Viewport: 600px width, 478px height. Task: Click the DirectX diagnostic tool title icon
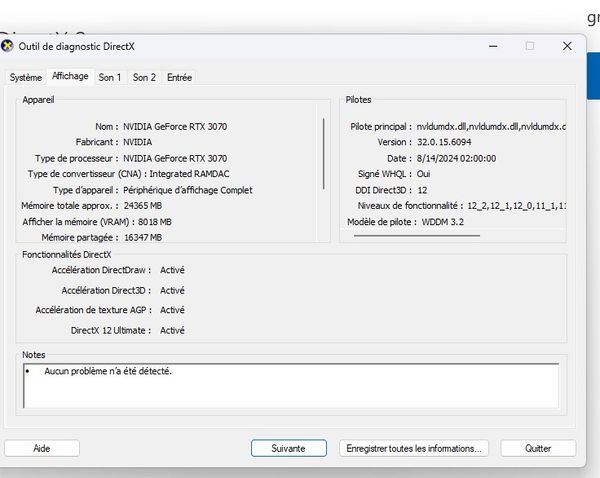coord(7,46)
